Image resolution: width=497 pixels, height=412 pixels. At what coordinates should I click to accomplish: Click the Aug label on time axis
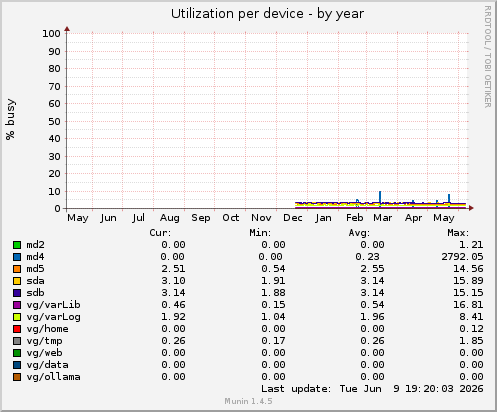pyautogui.click(x=170, y=218)
